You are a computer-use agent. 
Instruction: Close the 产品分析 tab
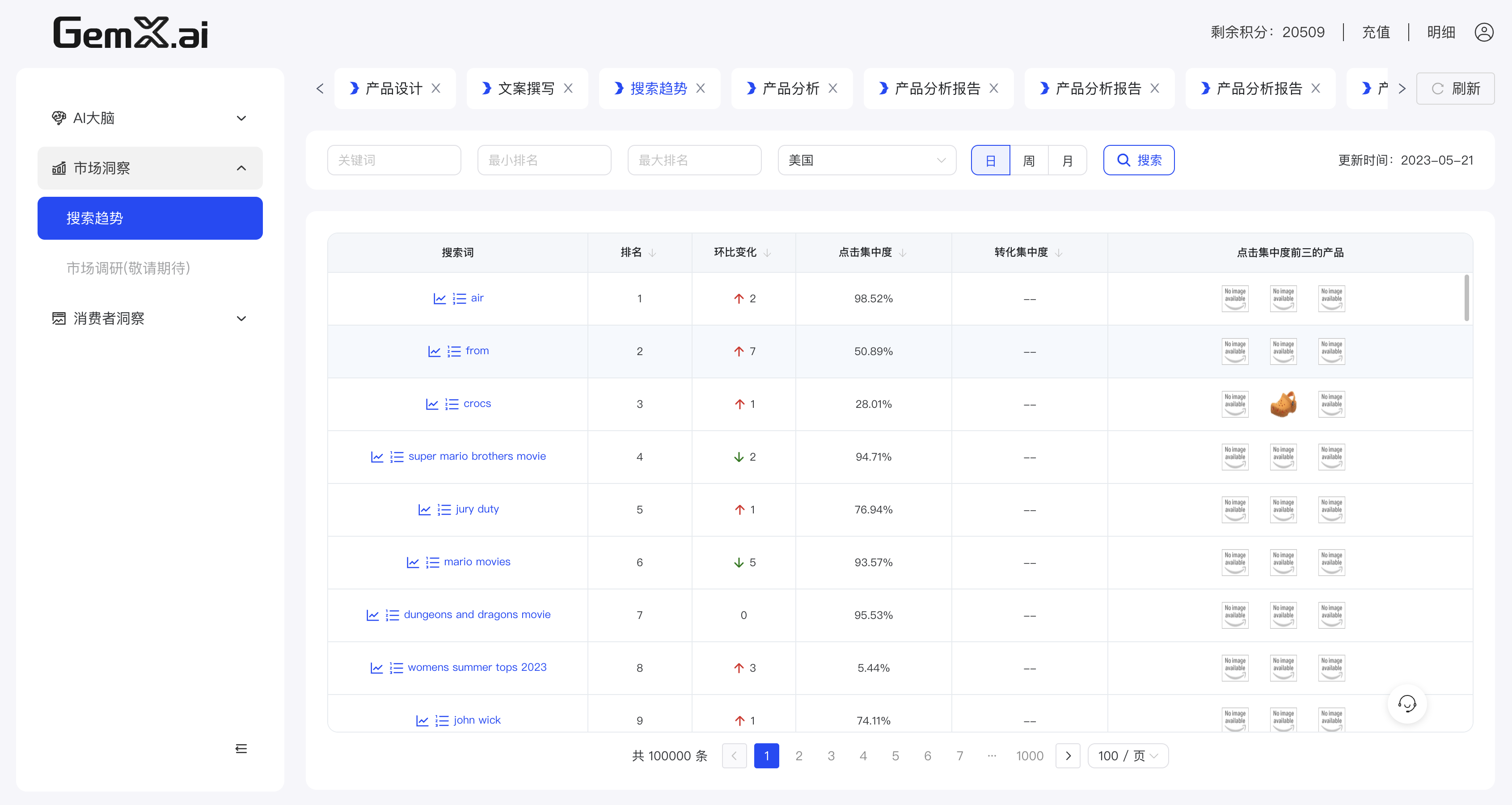pos(833,88)
